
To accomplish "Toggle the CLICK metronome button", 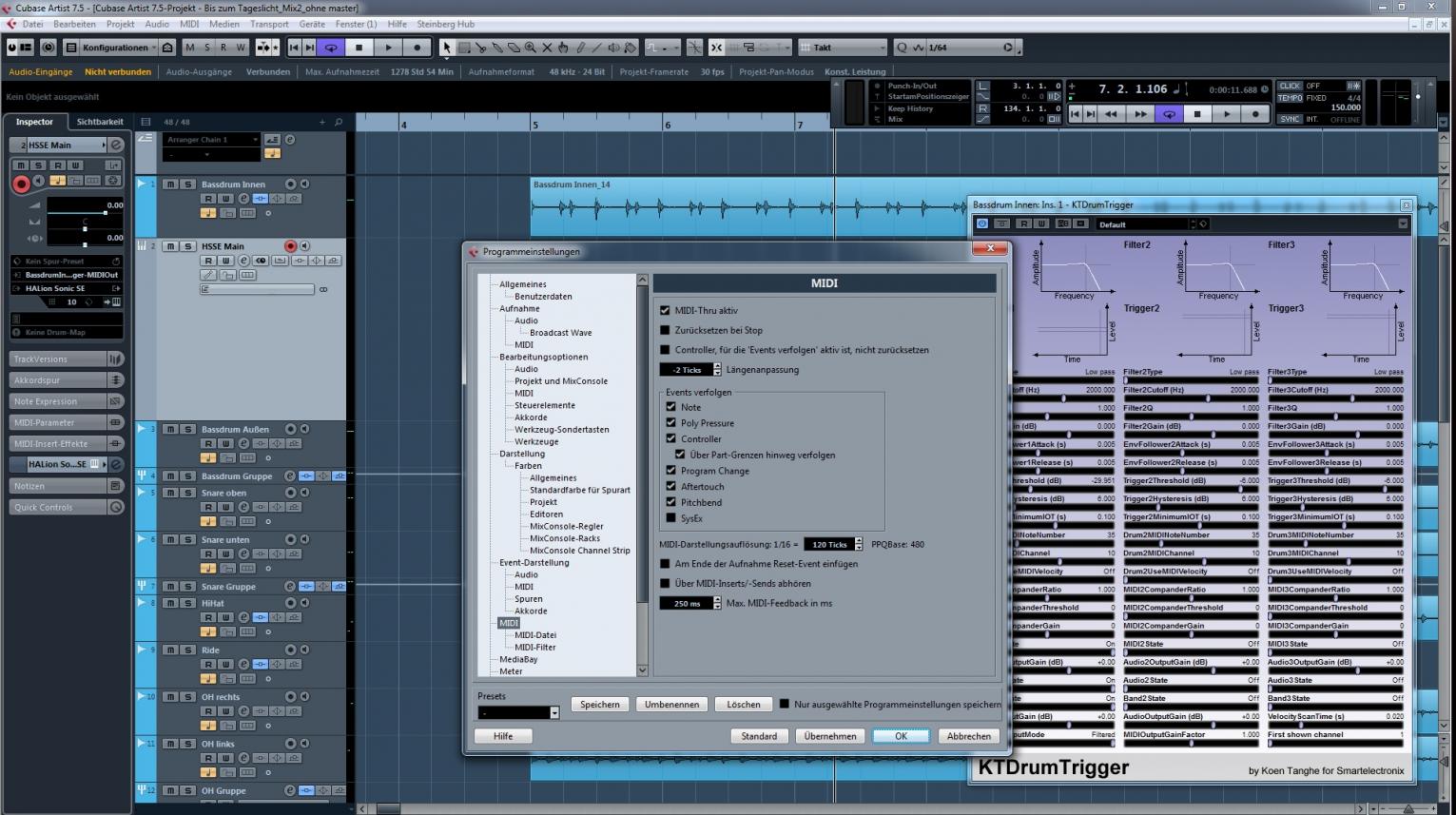I will (x=1290, y=86).
